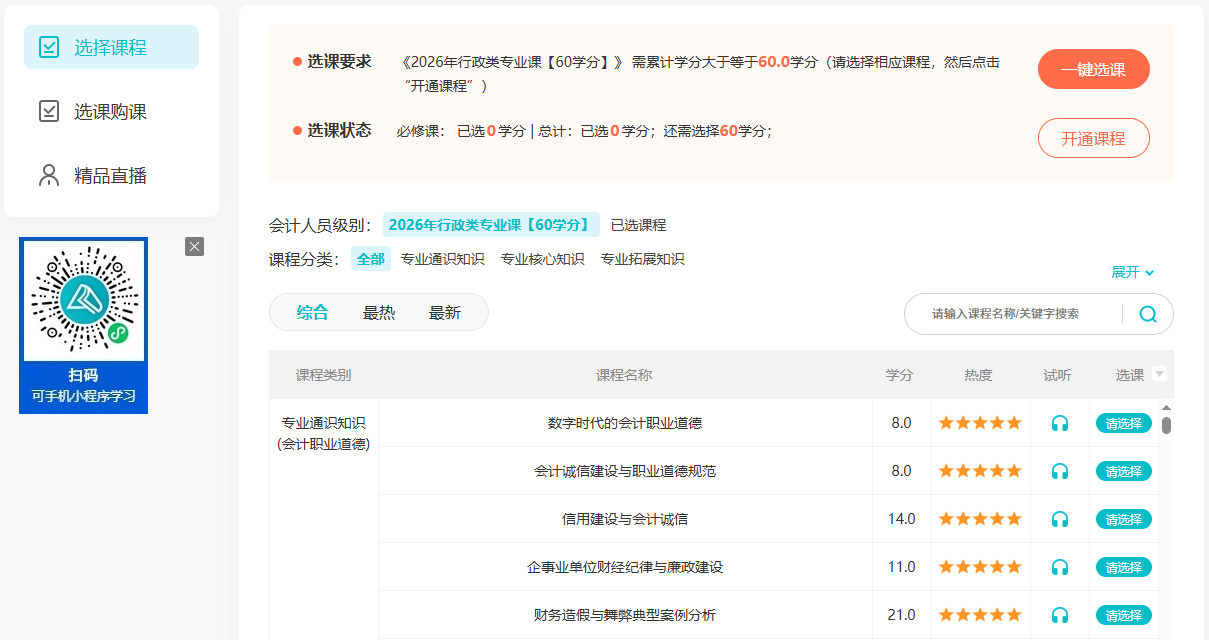Image resolution: width=1209 pixels, height=640 pixels.
Task: Play audio preview for 会计诚信建设与职业道德规范
Action: [x=1060, y=471]
